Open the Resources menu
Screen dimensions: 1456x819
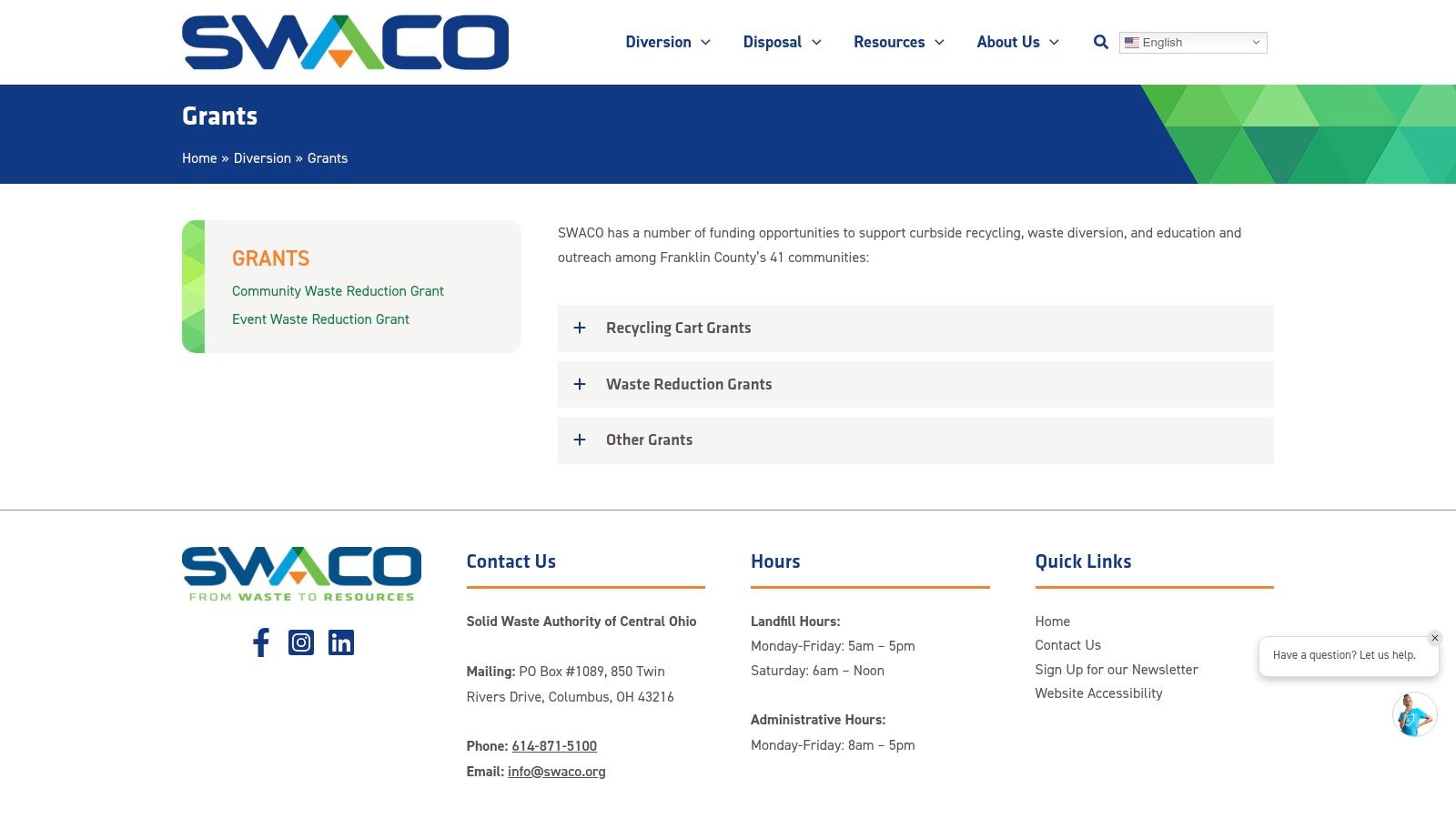point(899,42)
